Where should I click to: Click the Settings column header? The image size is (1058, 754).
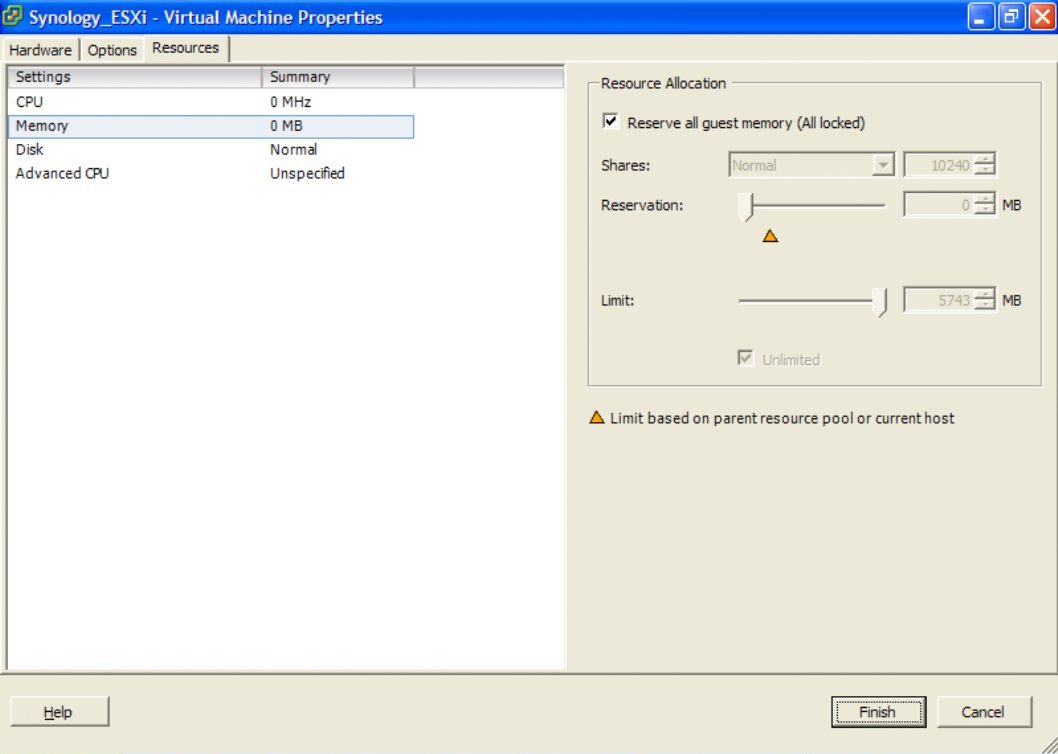(x=135, y=77)
